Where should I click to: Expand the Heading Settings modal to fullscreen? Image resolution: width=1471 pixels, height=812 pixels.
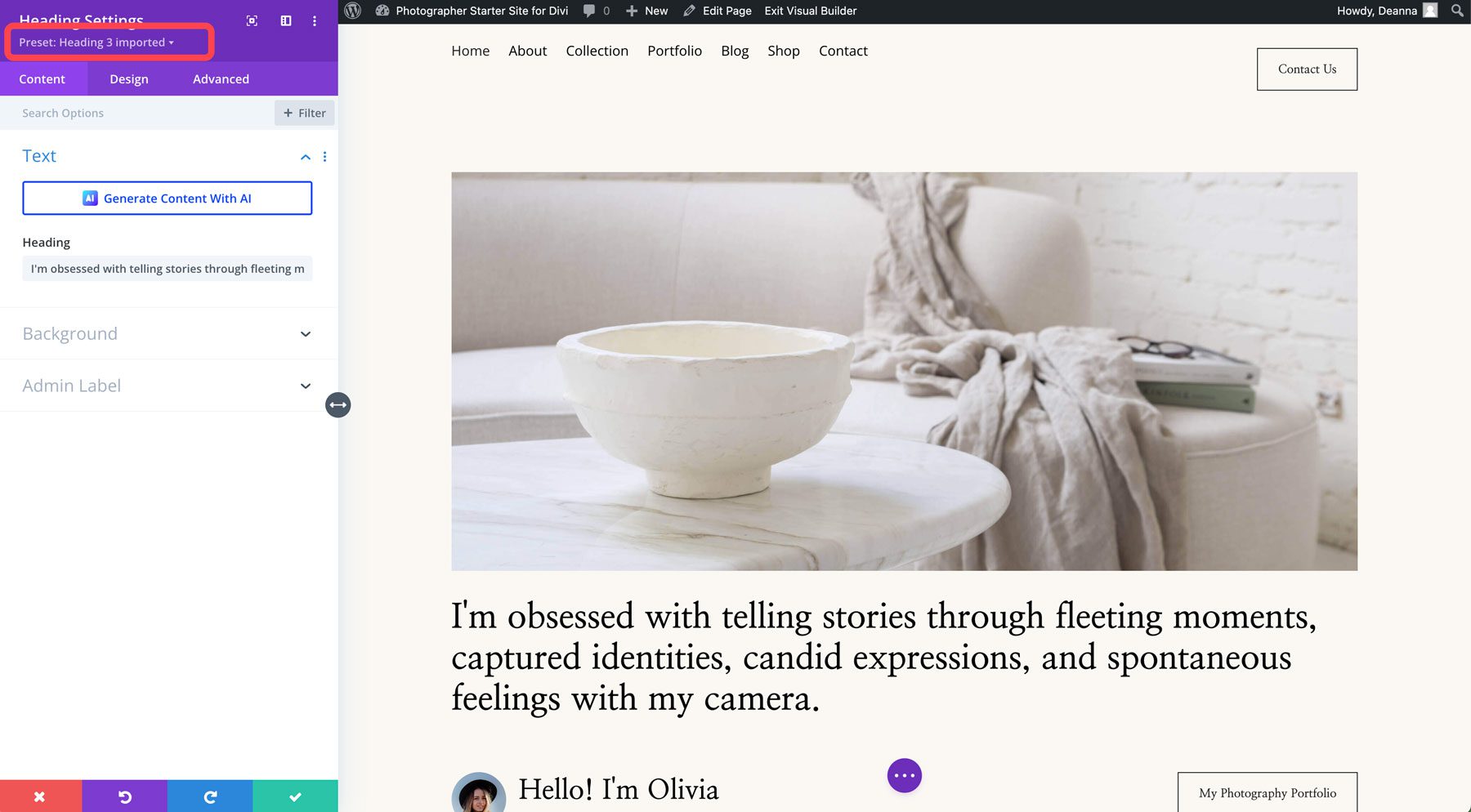coord(252,20)
